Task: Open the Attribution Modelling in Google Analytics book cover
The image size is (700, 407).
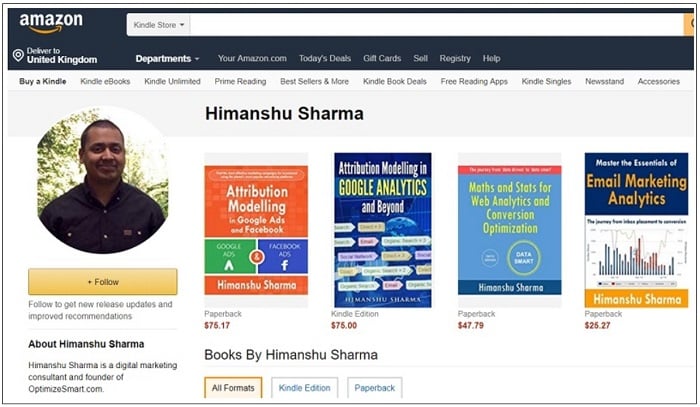Action: tap(383, 230)
